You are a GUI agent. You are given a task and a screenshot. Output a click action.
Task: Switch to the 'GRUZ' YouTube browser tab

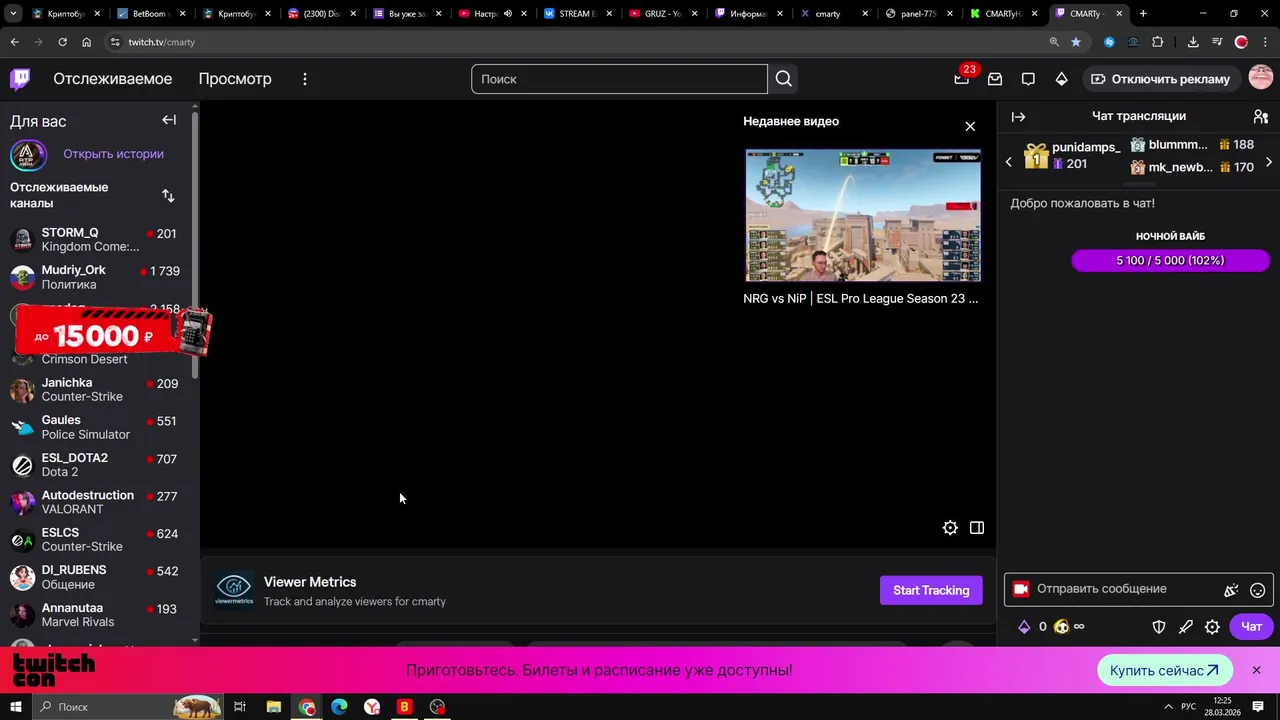coord(663,14)
